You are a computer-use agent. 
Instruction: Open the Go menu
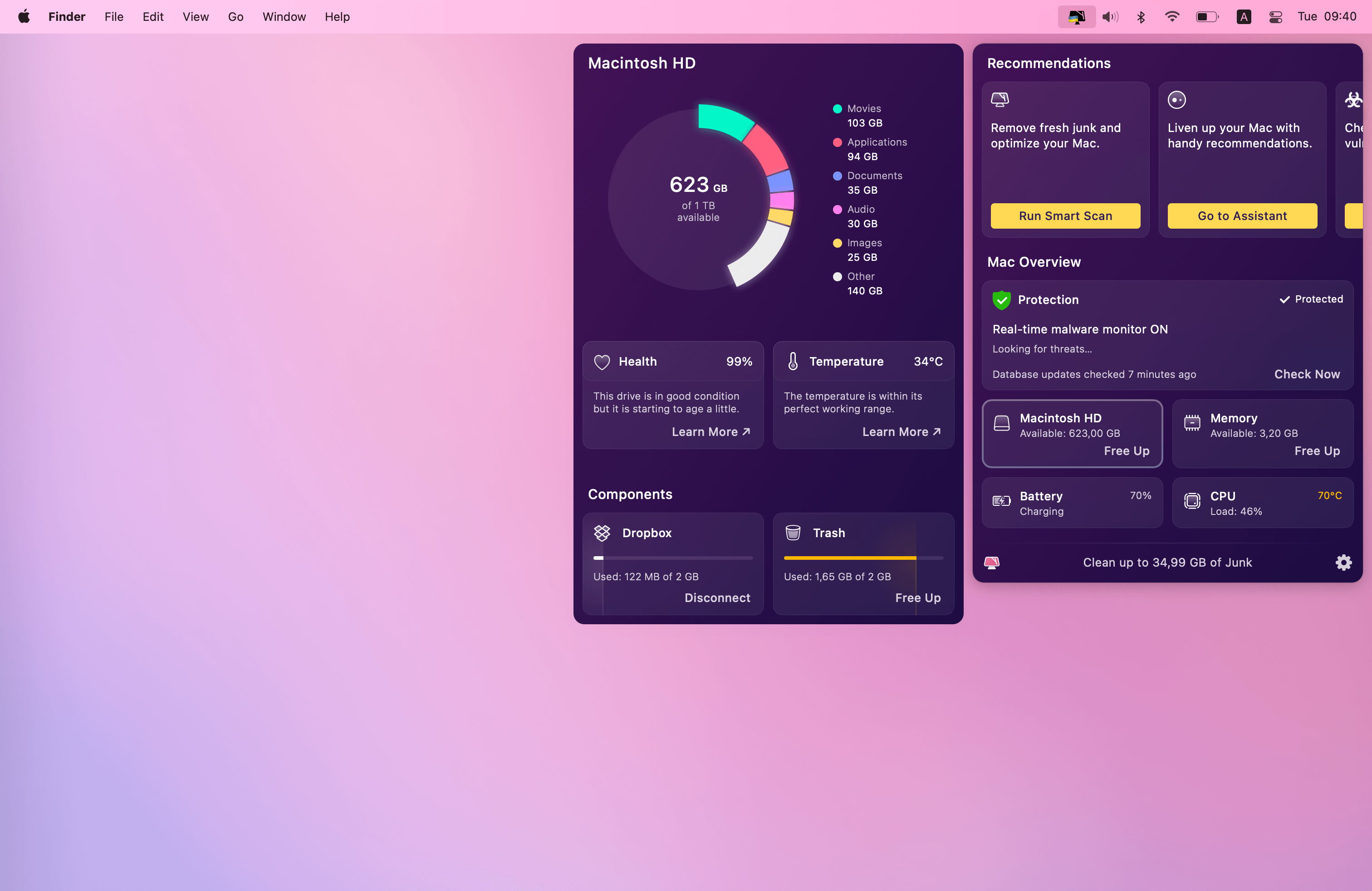pos(235,17)
